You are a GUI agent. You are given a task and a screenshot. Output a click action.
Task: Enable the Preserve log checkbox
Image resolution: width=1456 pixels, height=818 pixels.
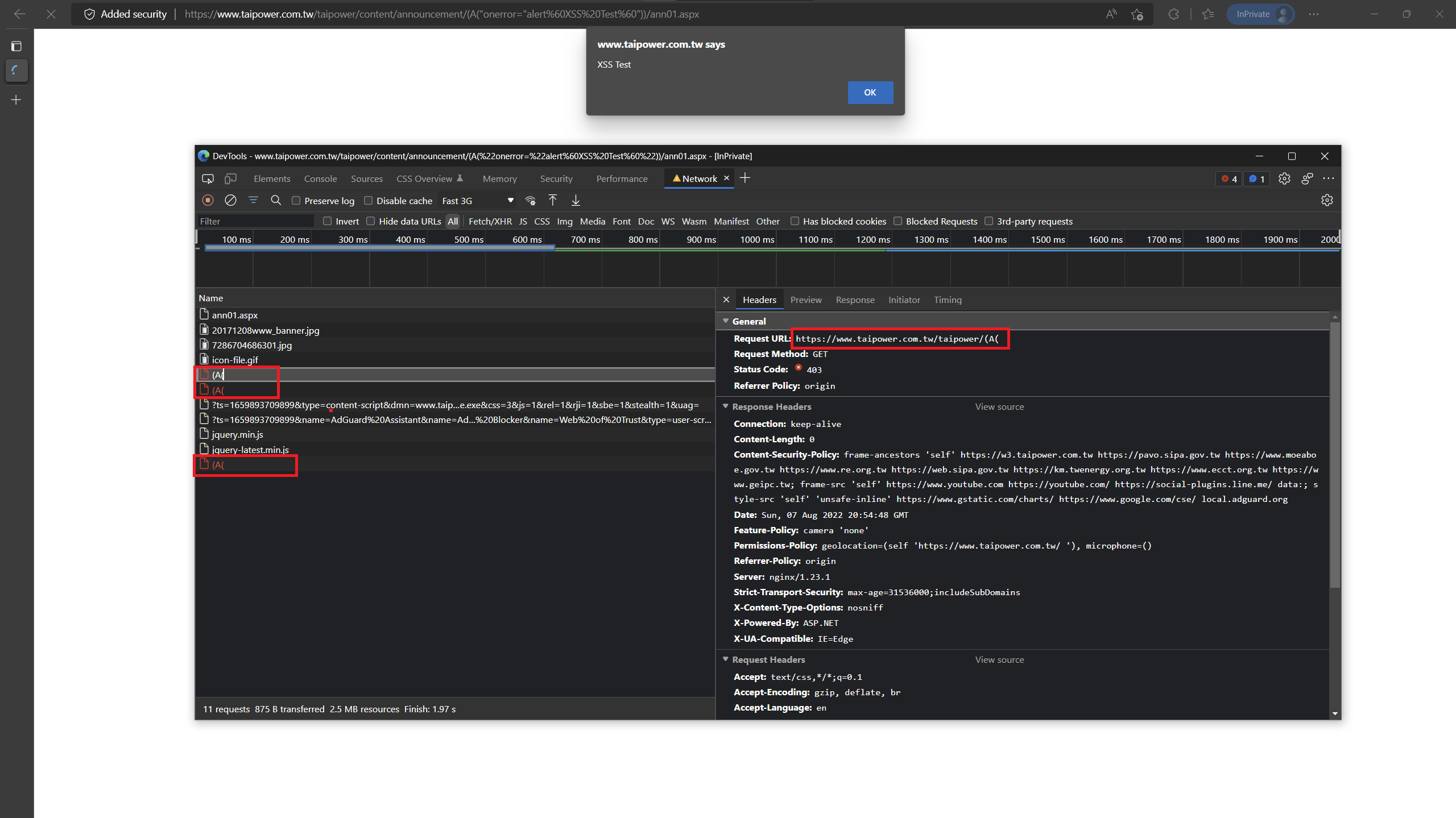click(x=296, y=201)
